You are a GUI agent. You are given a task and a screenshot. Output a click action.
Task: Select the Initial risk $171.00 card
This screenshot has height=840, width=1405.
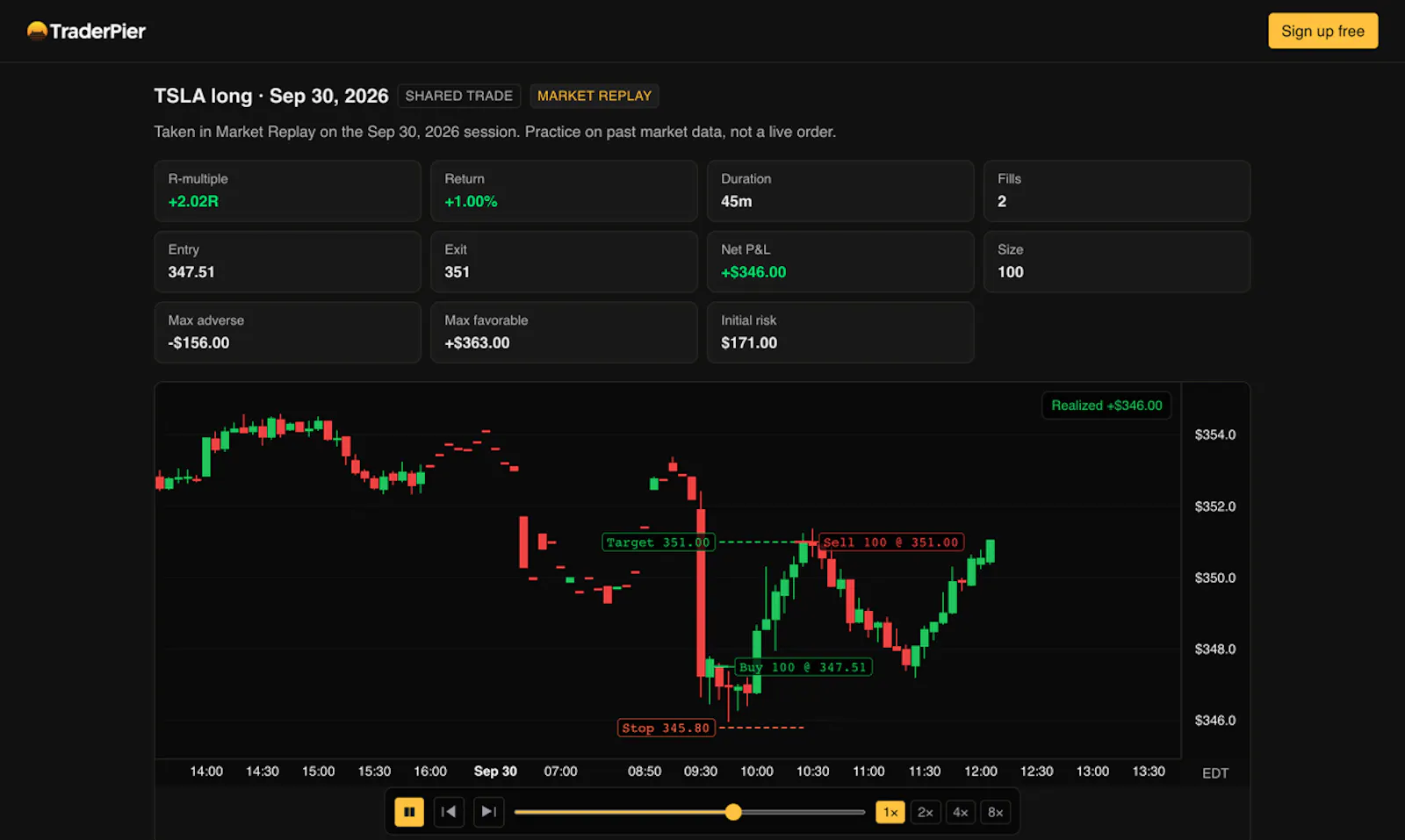(x=840, y=333)
